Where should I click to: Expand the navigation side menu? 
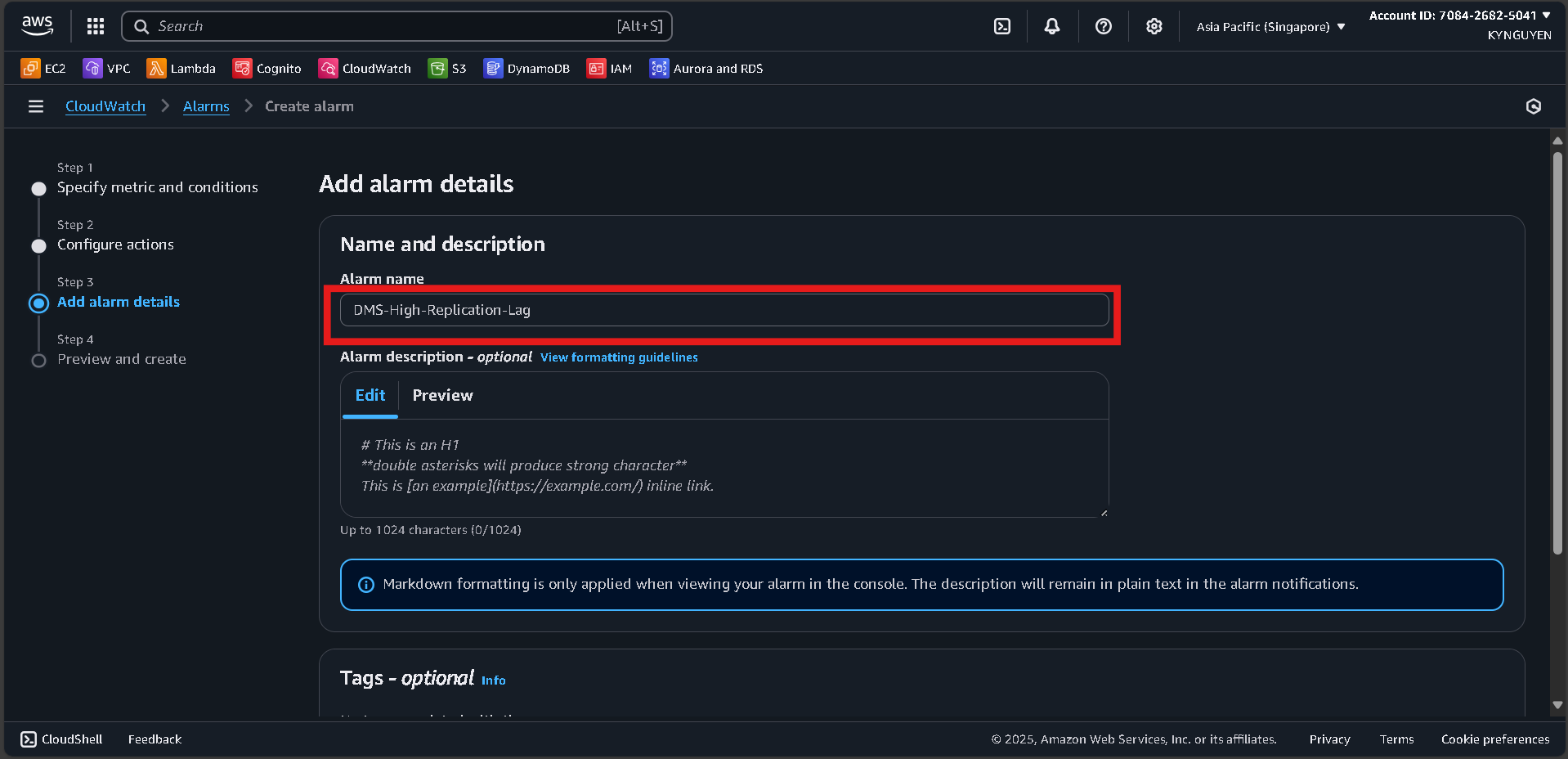[35, 106]
